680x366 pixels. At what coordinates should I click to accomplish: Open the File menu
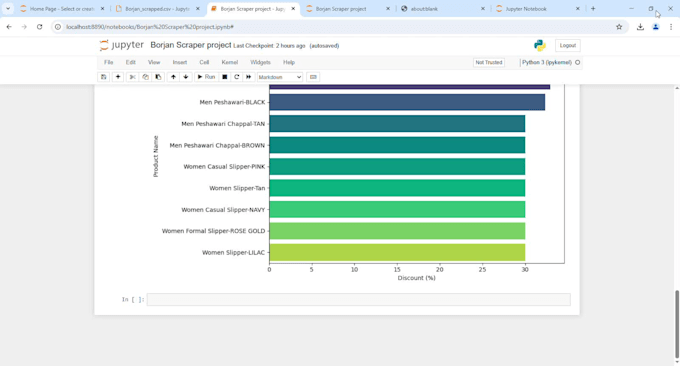tap(108, 62)
